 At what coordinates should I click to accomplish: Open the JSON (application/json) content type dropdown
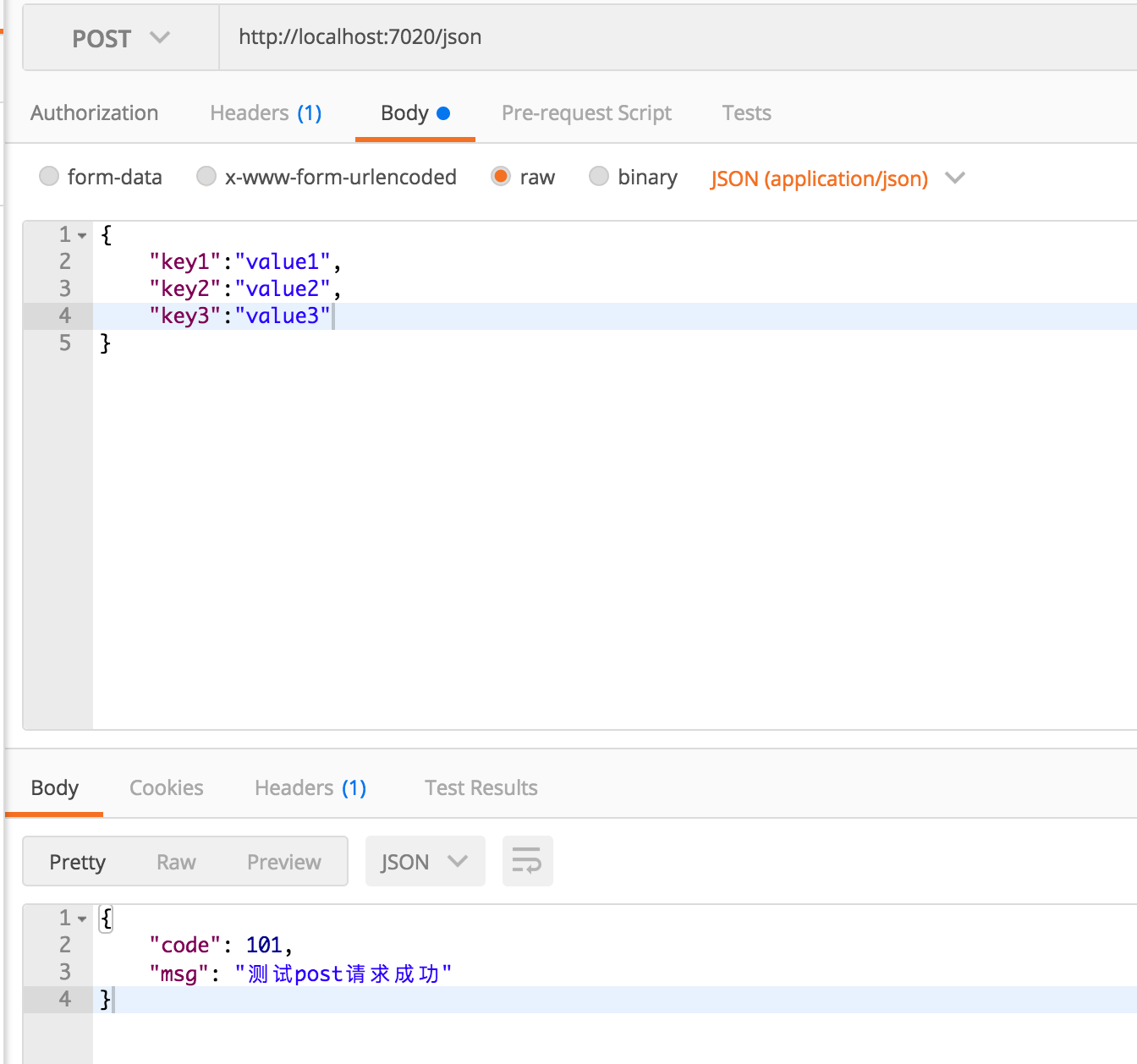point(837,178)
